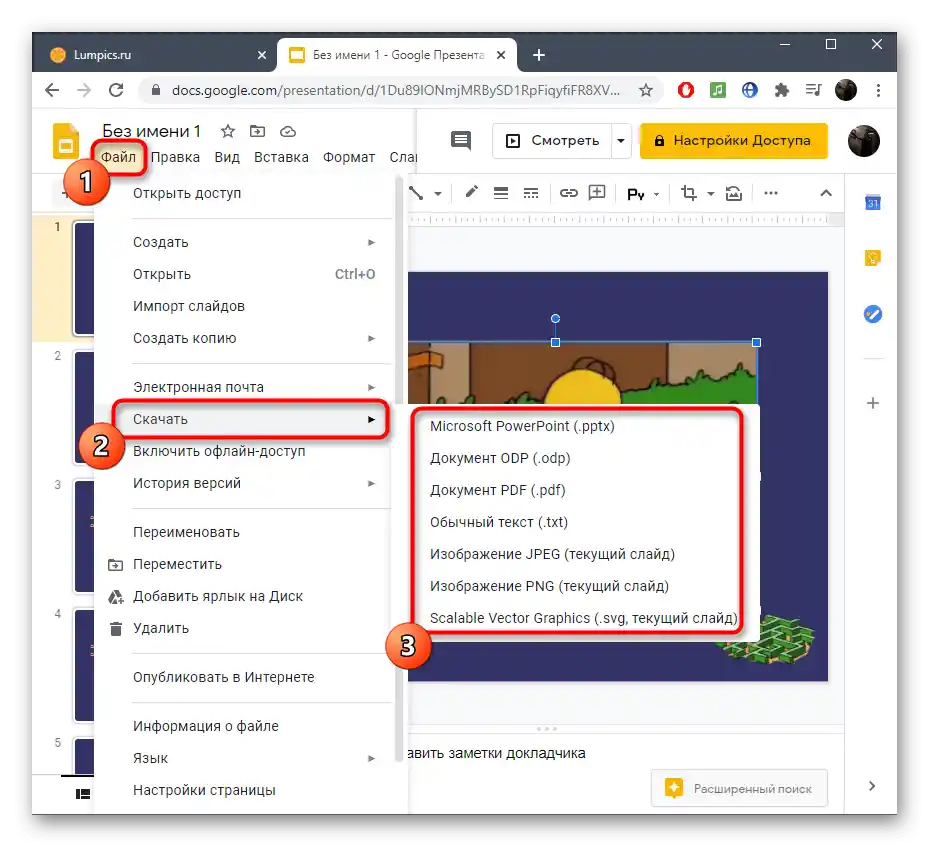Click the green music extension icon
929x847 pixels.
click(x=717, y=90)
